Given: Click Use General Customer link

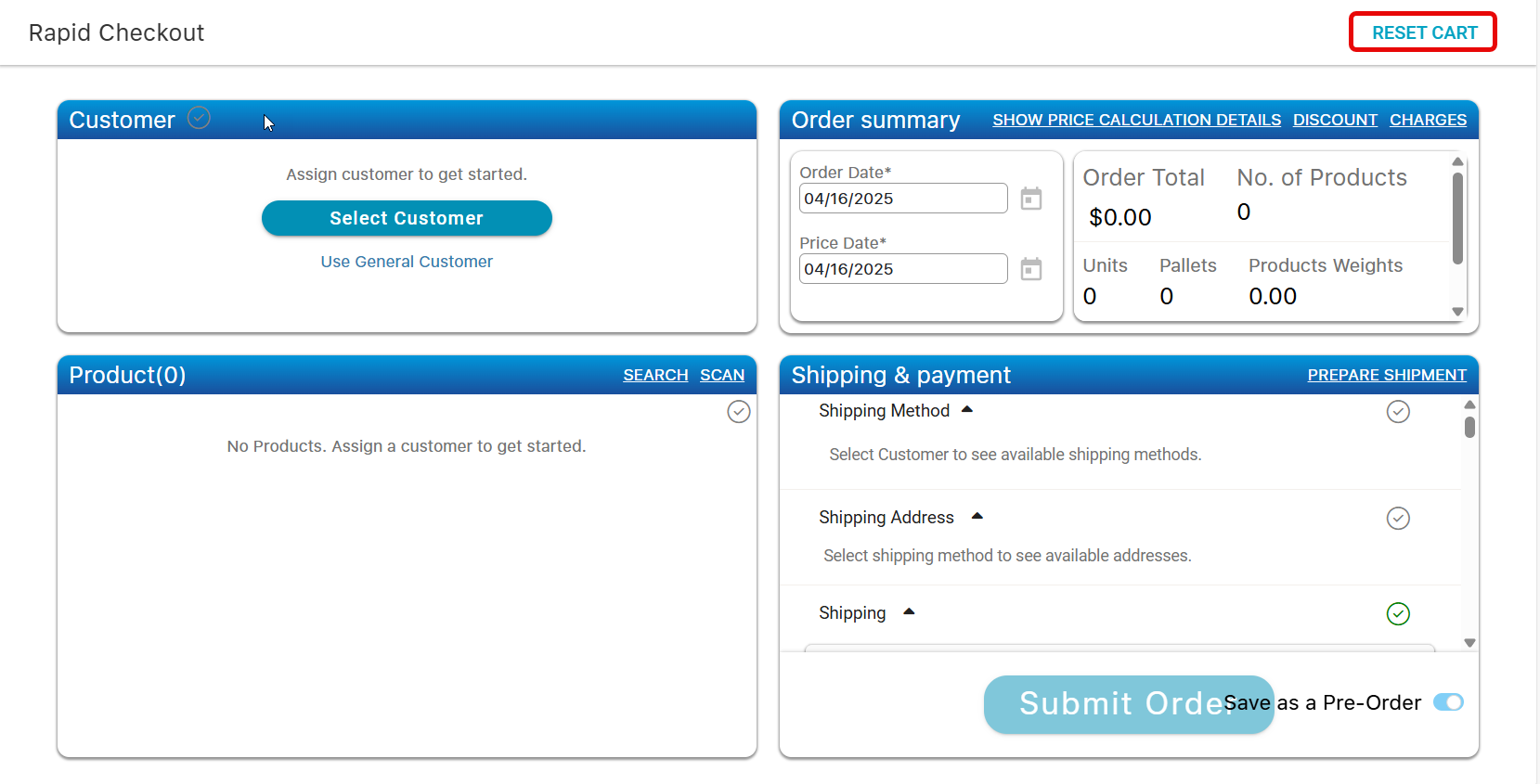Looking at the screenshot, I should (407, 262).
